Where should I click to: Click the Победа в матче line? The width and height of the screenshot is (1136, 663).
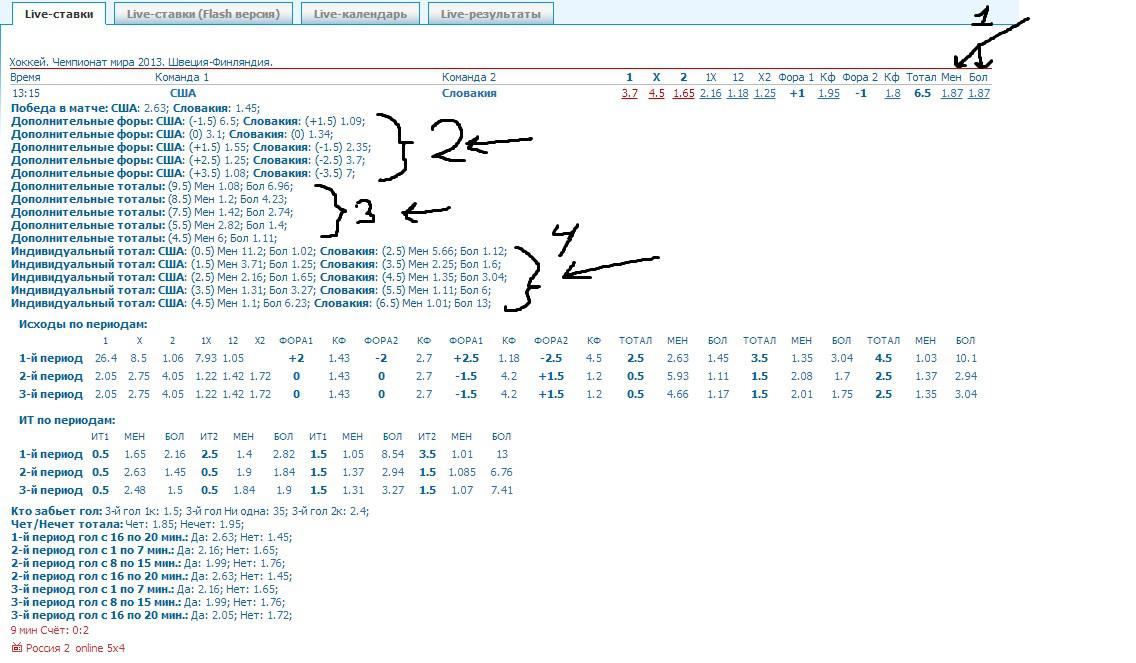coord(135,108)
